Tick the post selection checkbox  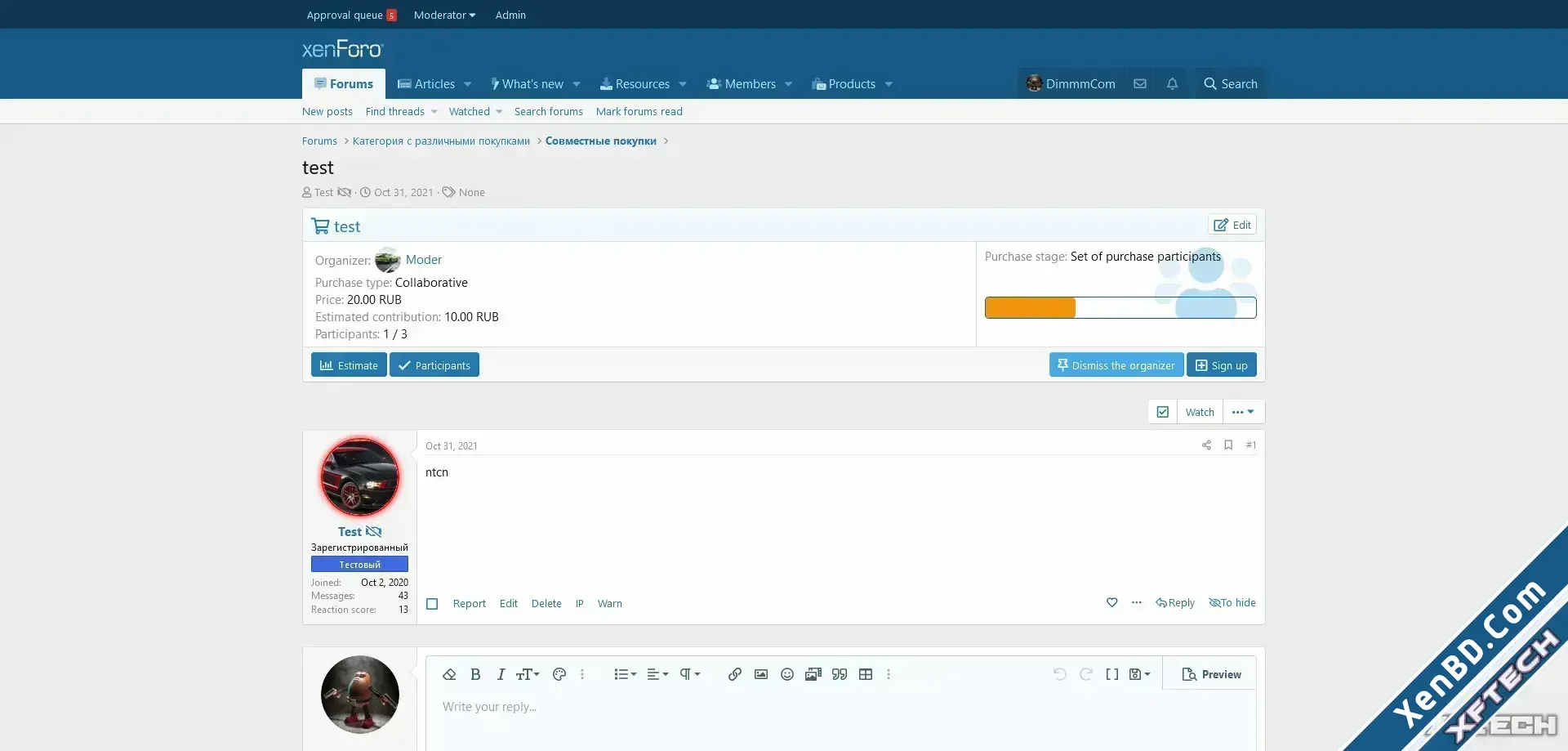pyautogui.click(x=433, y=604)
